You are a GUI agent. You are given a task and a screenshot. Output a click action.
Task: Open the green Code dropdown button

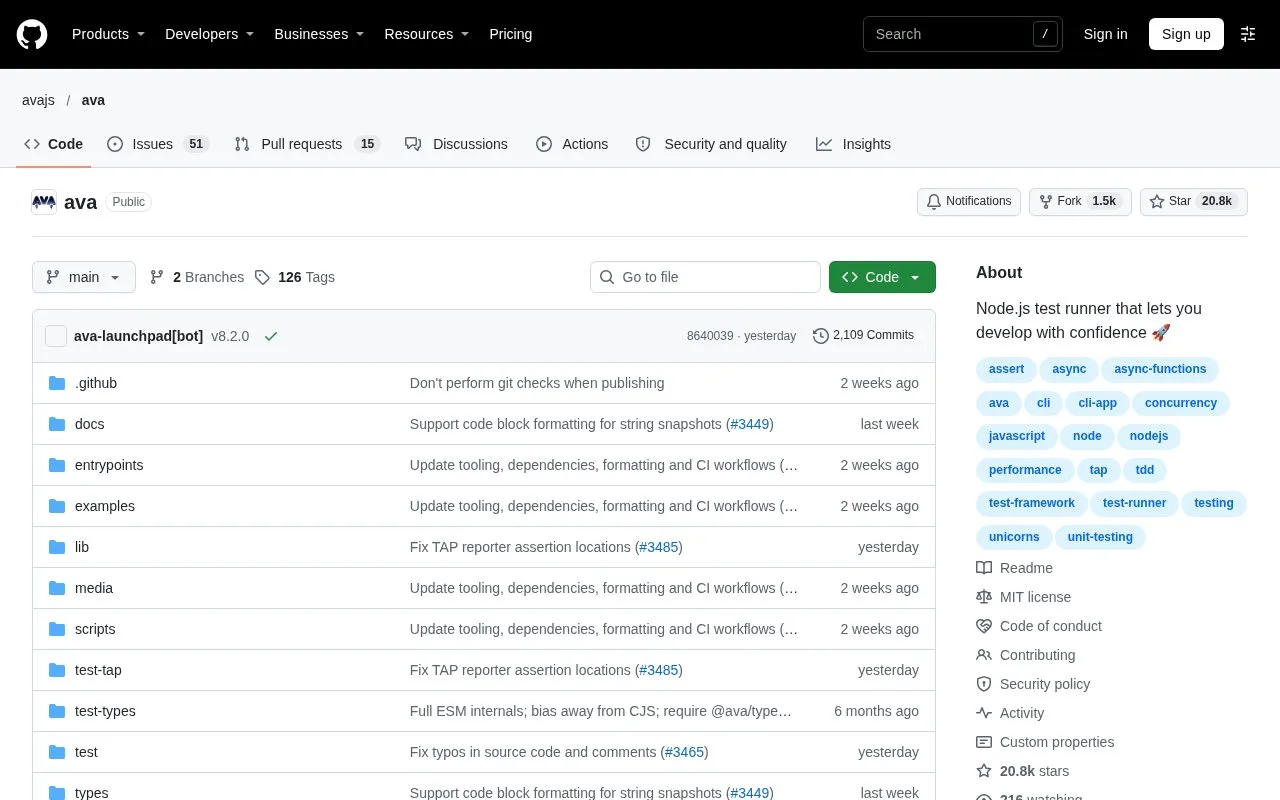(882, 277)
